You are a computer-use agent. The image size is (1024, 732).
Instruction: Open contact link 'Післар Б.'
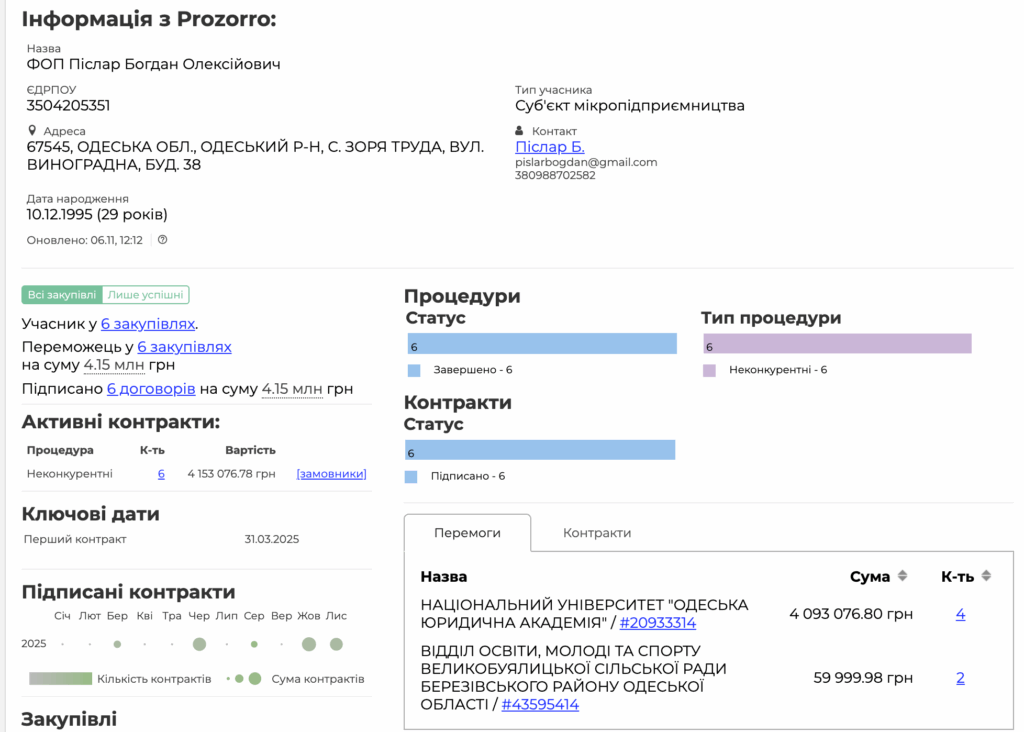pyautogui.click(x=549, y=147)
